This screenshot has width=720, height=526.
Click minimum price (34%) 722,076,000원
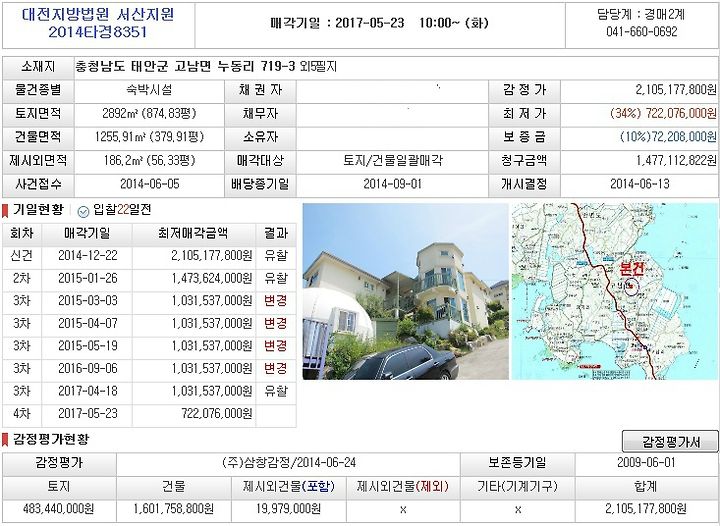[x=663, y=113]
